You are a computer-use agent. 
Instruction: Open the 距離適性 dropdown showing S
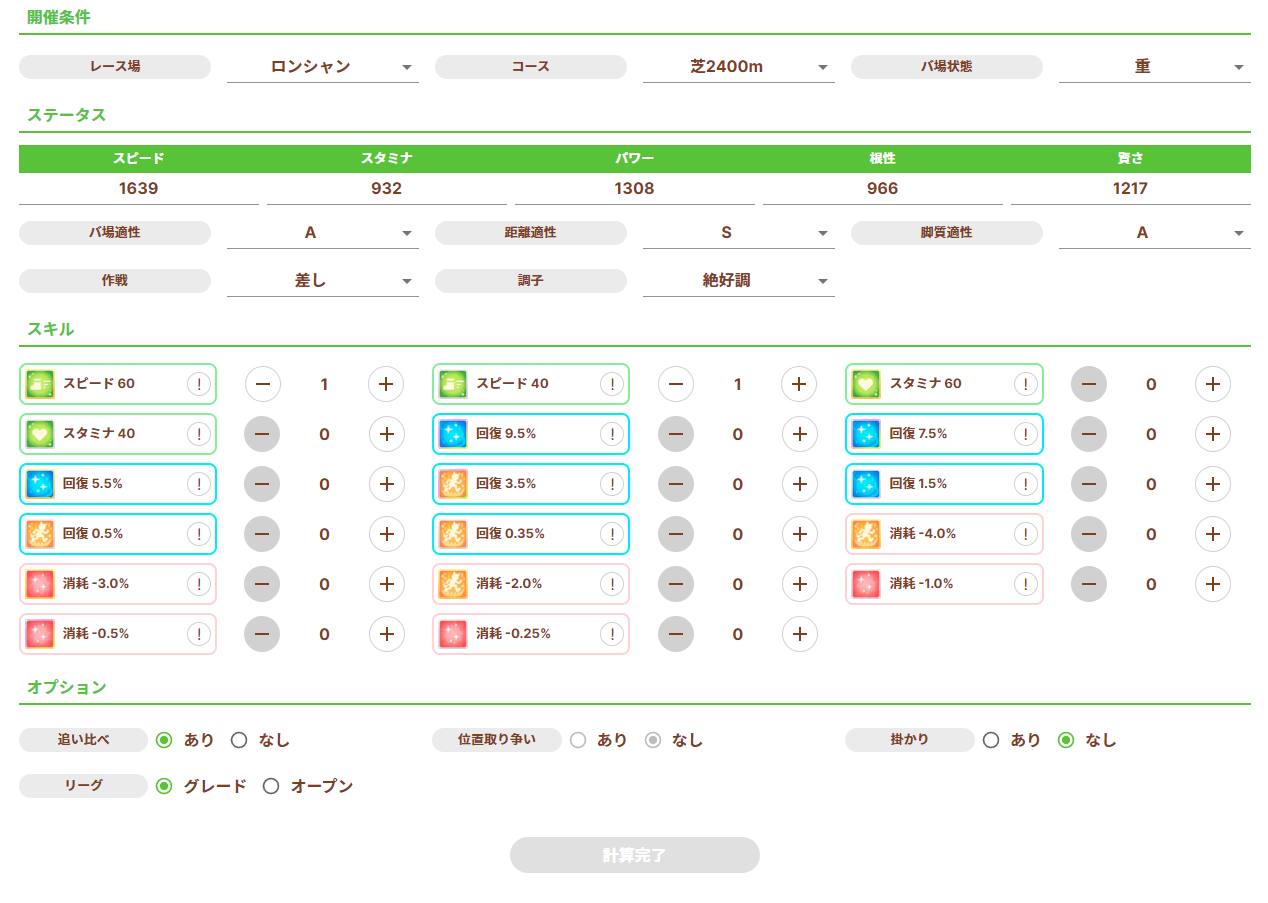[x=739, y=233]
